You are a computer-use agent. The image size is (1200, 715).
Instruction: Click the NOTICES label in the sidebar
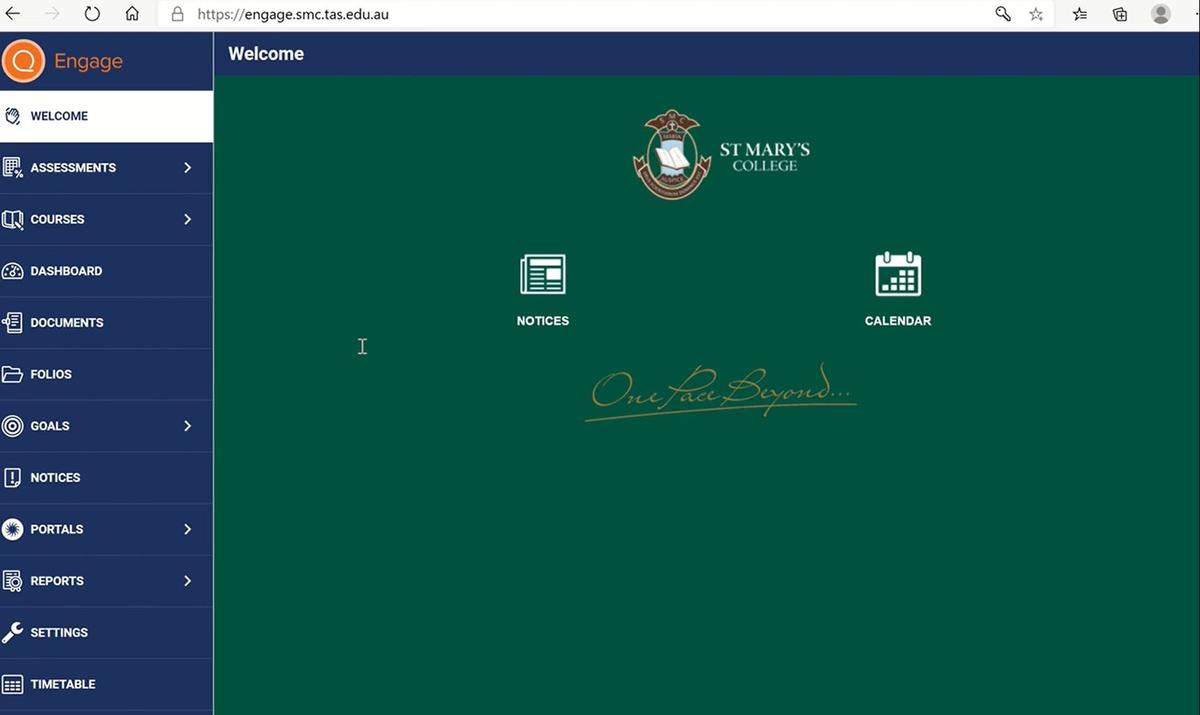55,478
